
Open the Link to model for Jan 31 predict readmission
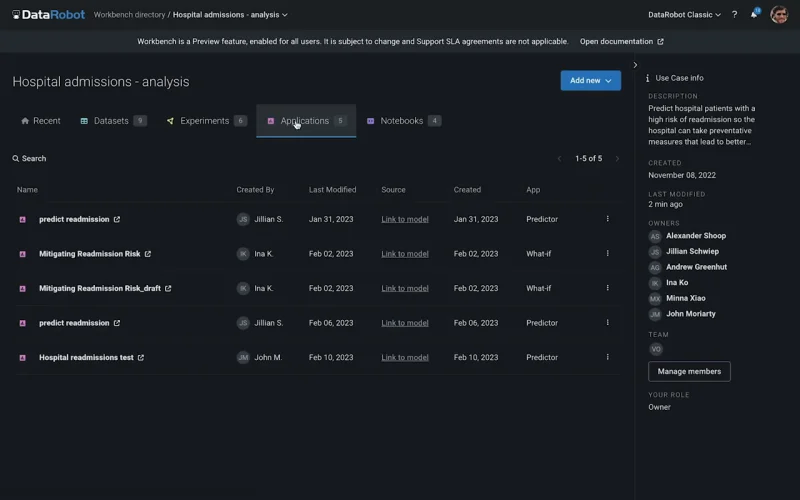(x=405, y=219)
